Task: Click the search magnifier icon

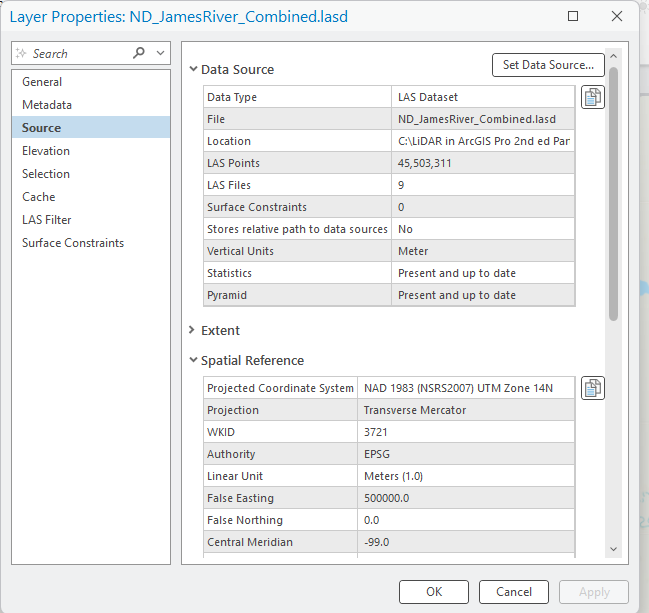Action: 139,53
